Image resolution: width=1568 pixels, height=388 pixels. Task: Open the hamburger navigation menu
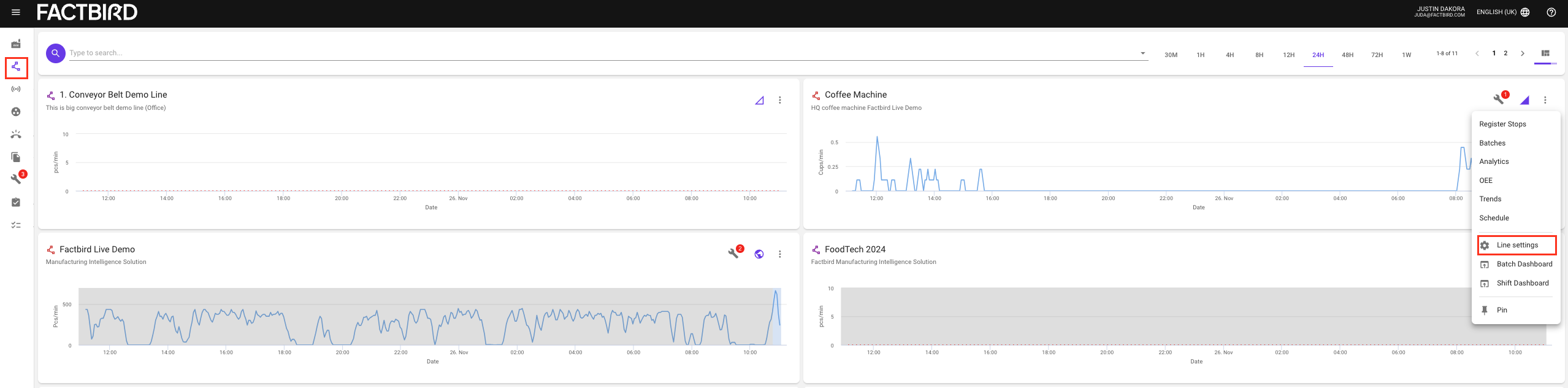click(x=16, y=12)
